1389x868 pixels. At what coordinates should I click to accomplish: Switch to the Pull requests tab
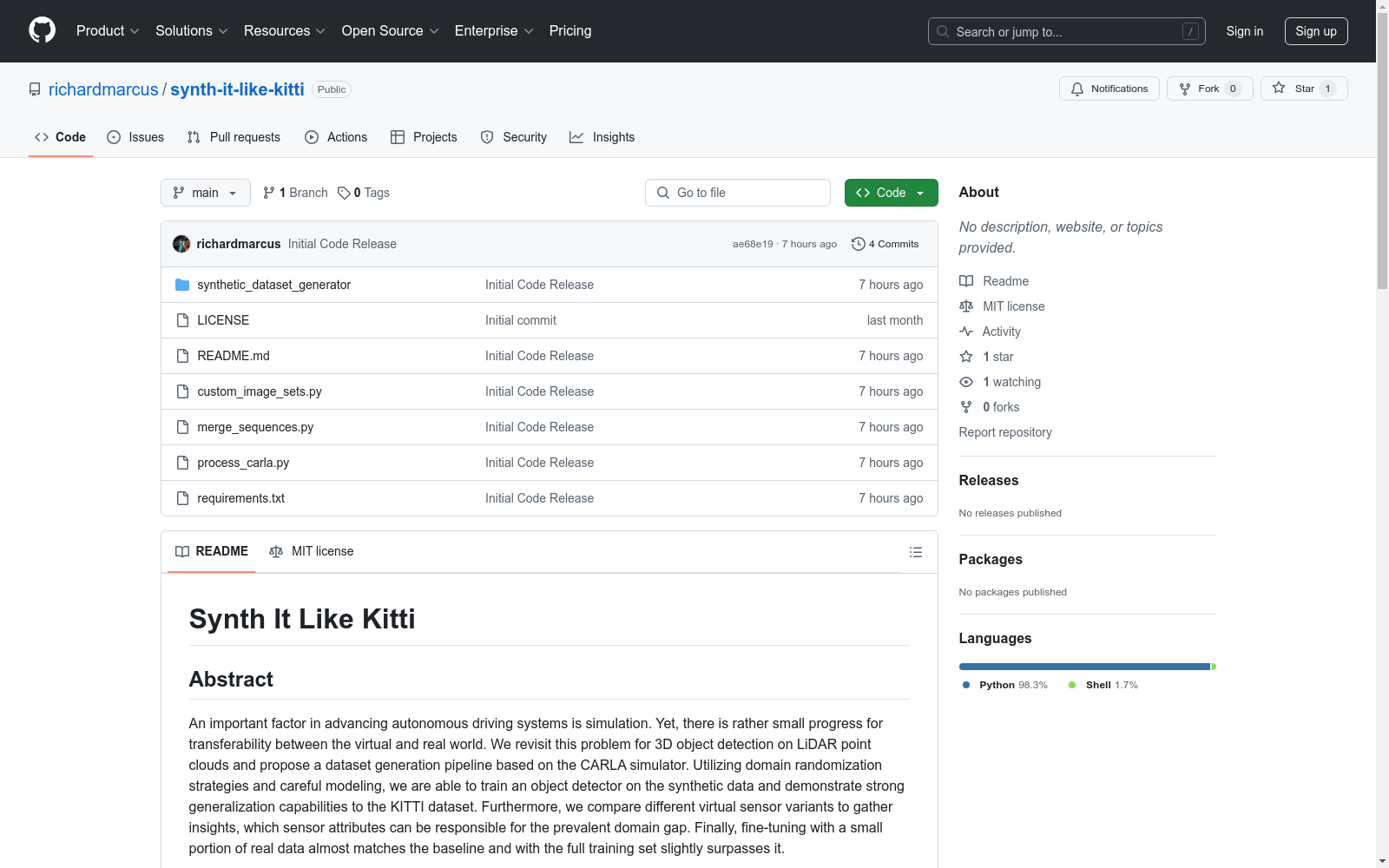pos(234,137)
